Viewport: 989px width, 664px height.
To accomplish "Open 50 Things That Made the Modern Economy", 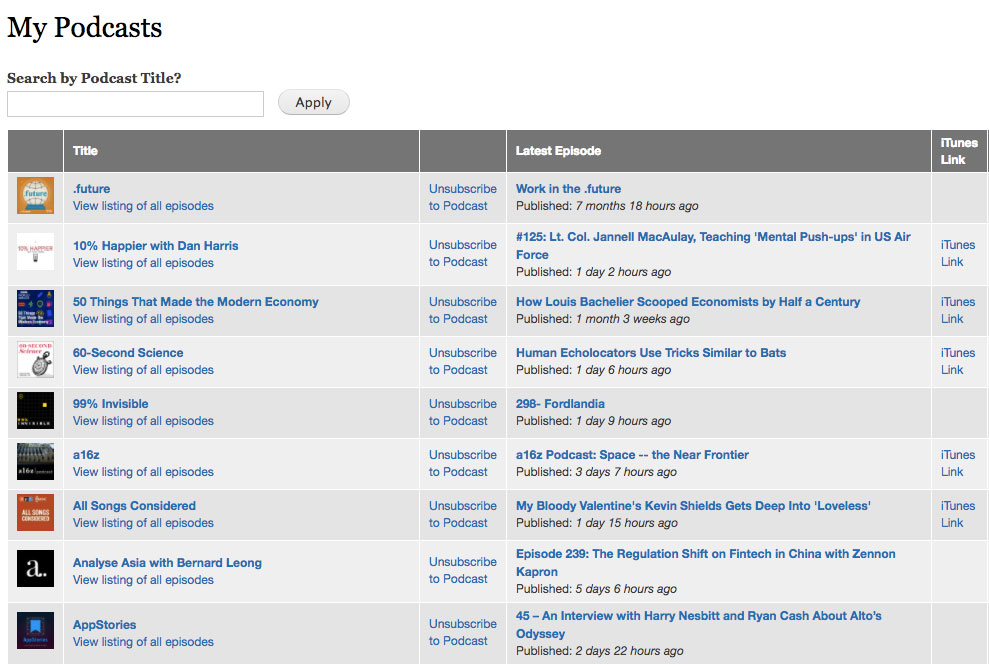I will pos(196,302).
